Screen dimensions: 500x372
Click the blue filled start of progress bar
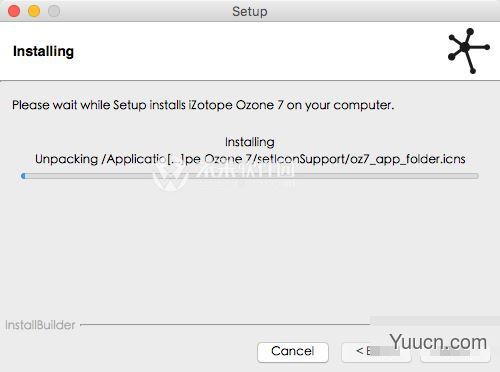point(23,176)
